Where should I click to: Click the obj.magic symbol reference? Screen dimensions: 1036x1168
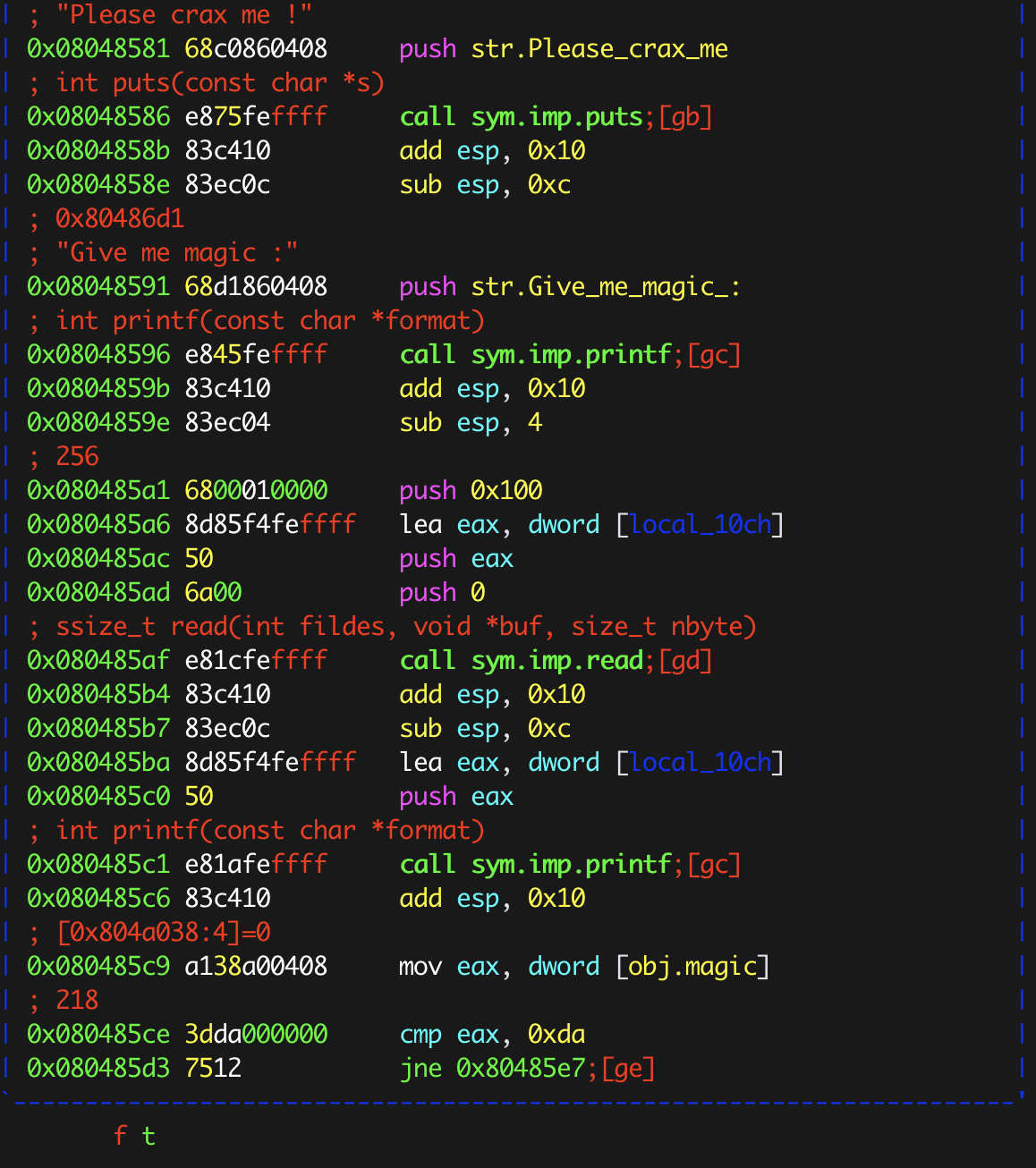692,967
